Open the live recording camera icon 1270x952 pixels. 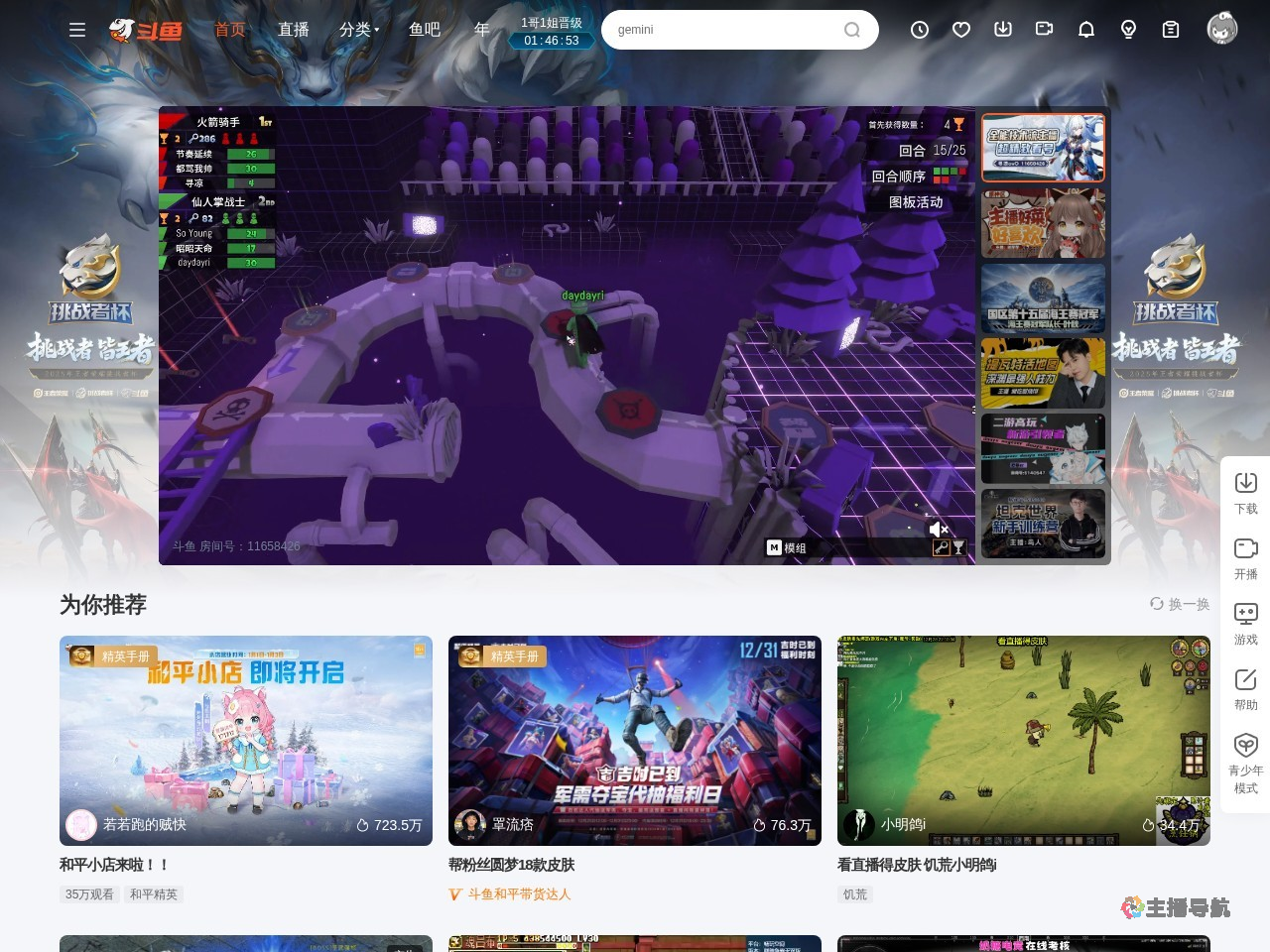pos(1044,30)
